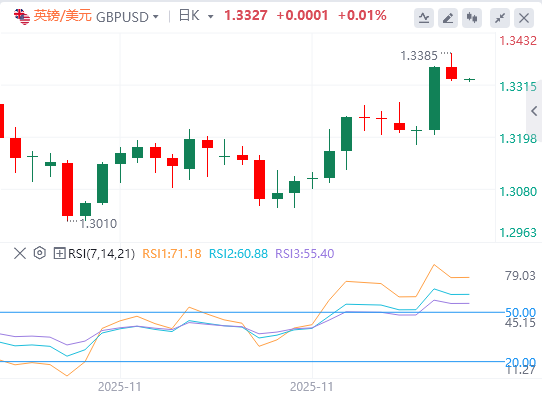Select the RSI3:55.40 purple value
Image resolution: width=542 pixels, height=399 pixels.
(305, 254)
